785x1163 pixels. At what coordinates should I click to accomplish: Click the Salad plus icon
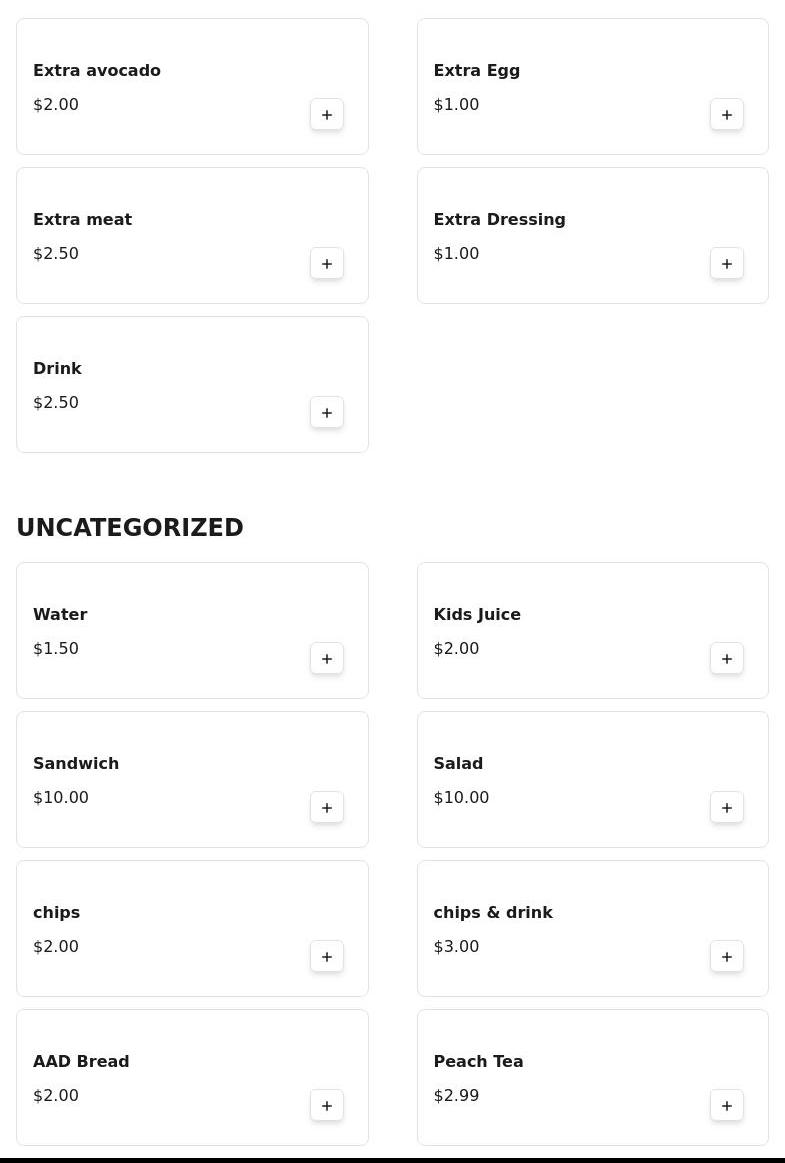coord(727,808)
